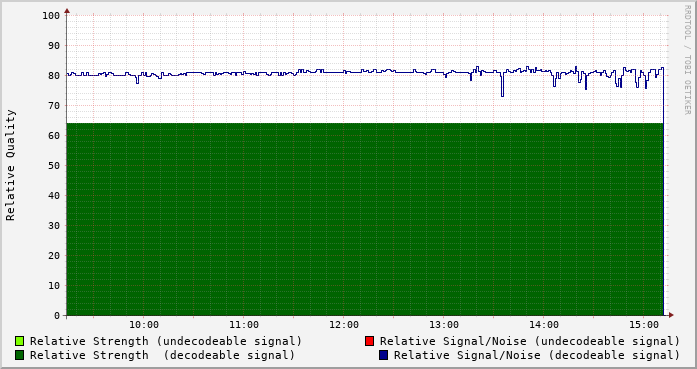Select the Relative Strength (undecodeable signal) legend label
Screen dimensions: 697x369
click(166, 341)
